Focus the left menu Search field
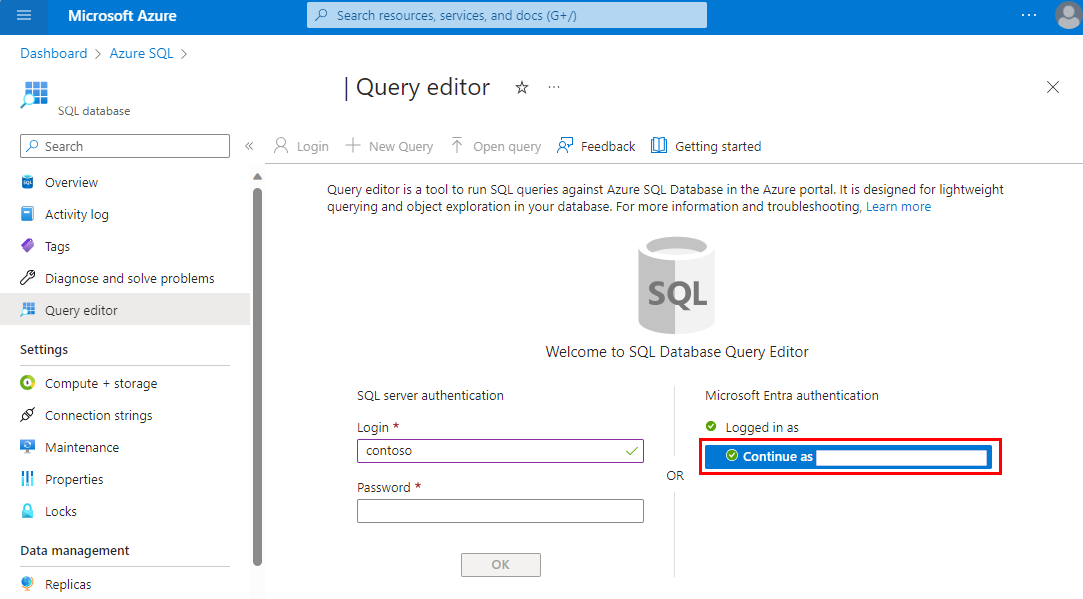The height and width of the screenshot is (599, 1083). tap(125, 146)
